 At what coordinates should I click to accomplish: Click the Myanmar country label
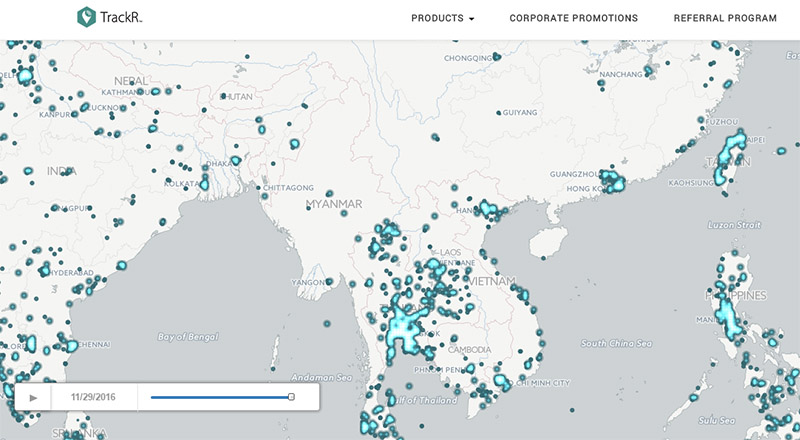[x=334, y=204]
